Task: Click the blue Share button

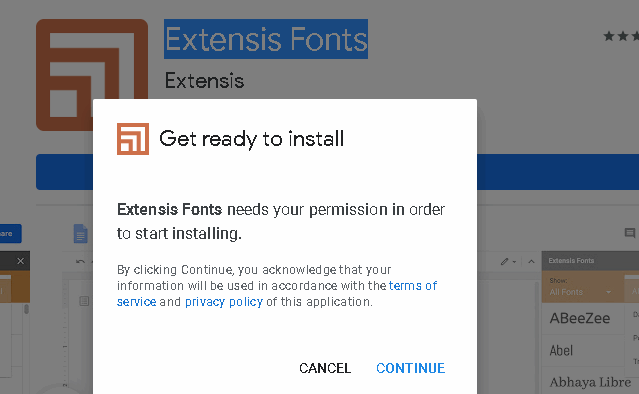Action: click(x=11, y=233)
